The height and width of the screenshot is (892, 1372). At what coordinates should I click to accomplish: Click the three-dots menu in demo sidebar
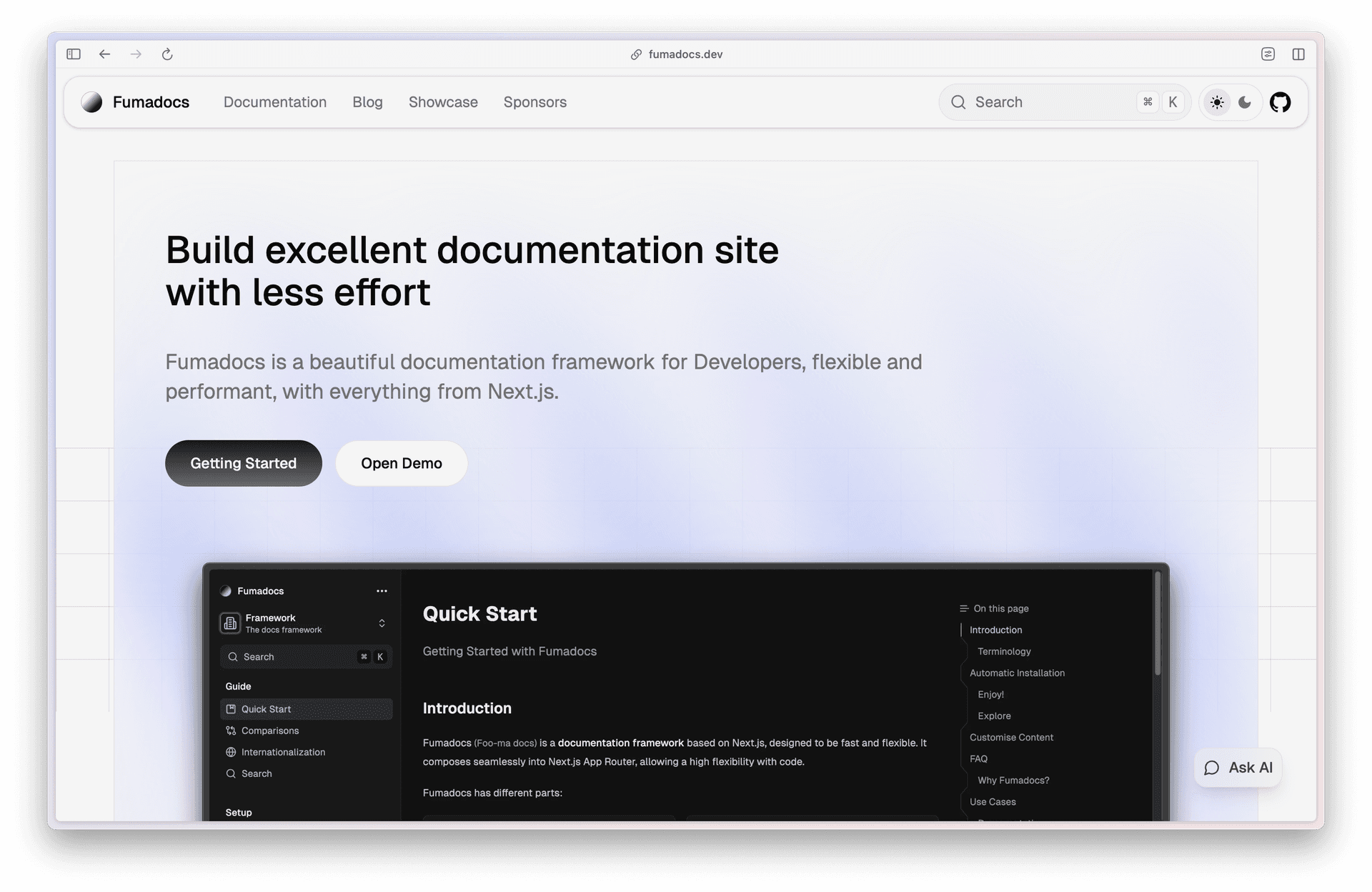[x=382, y=591]
